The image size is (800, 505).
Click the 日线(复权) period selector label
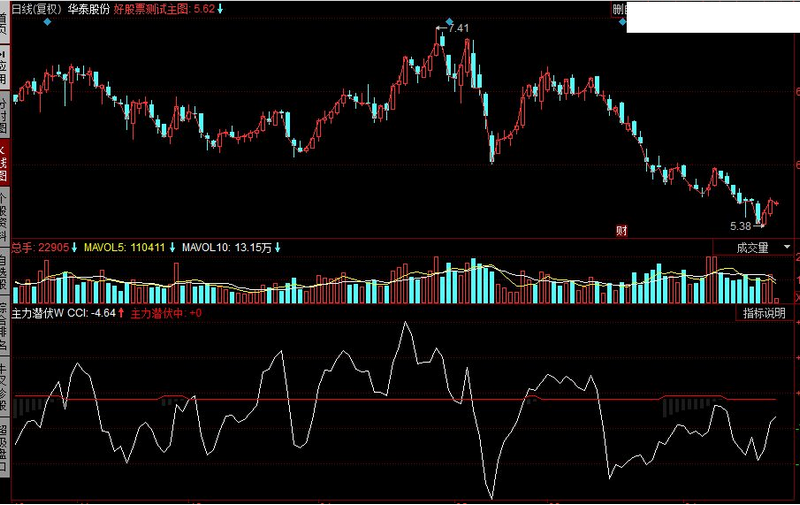[36, 8]
